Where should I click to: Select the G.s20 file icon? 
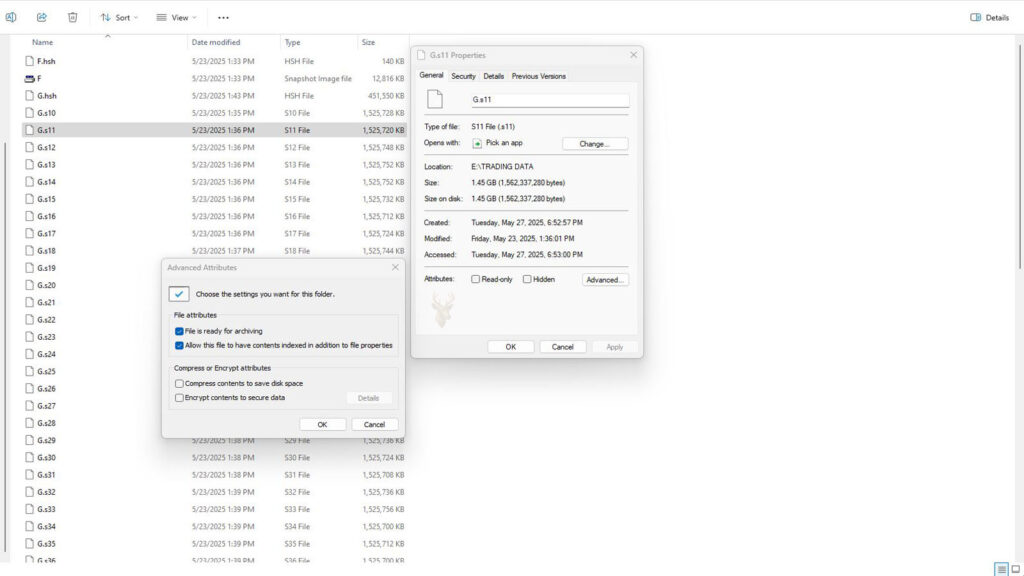point(29,285)
